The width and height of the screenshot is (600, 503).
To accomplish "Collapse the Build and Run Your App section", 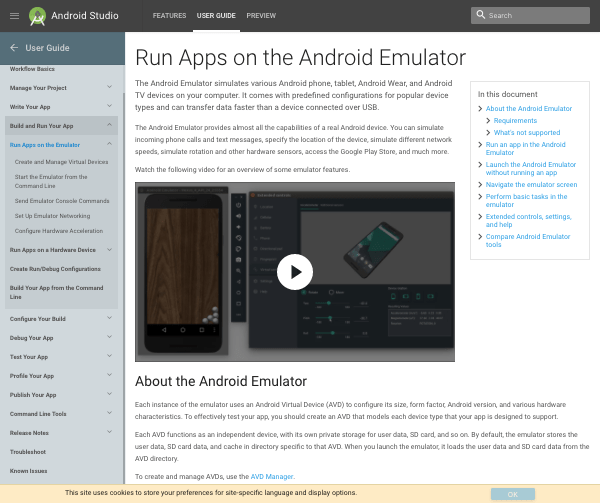I will click(109, 125).
